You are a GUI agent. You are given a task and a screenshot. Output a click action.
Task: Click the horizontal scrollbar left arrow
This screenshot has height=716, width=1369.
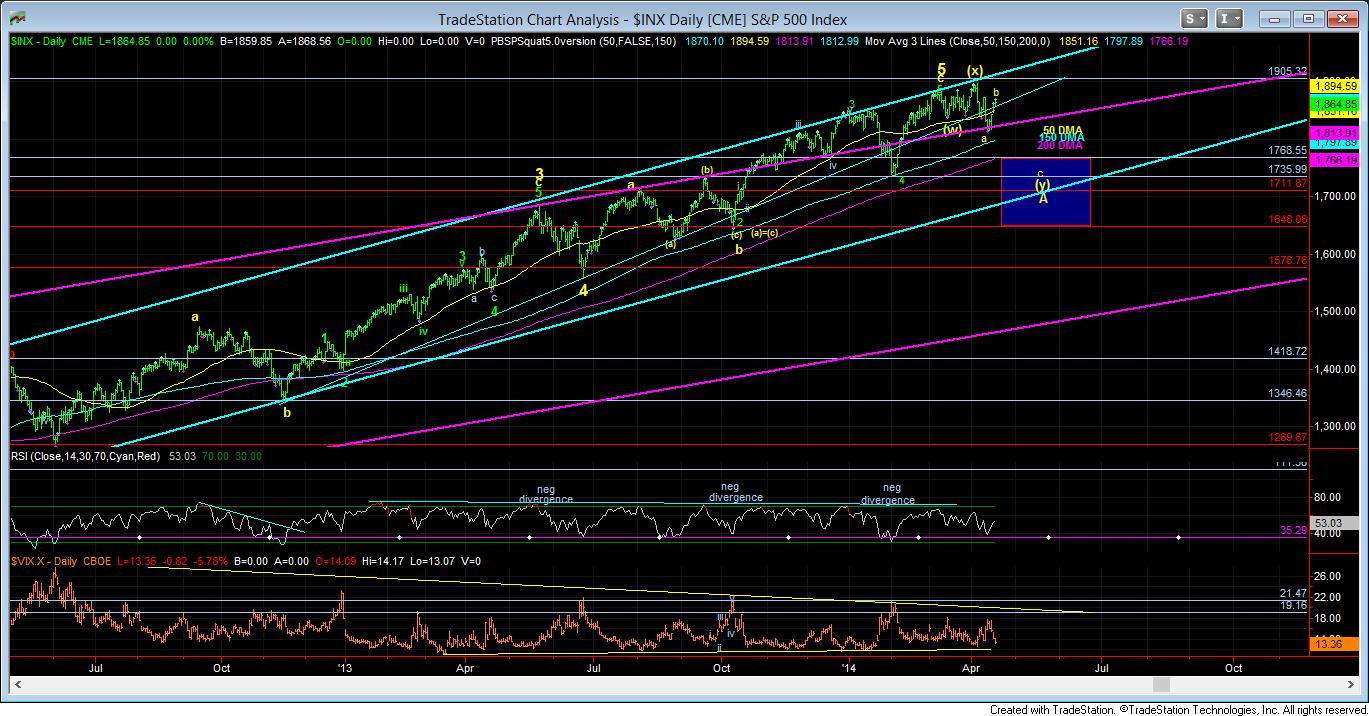coord(16,685)
